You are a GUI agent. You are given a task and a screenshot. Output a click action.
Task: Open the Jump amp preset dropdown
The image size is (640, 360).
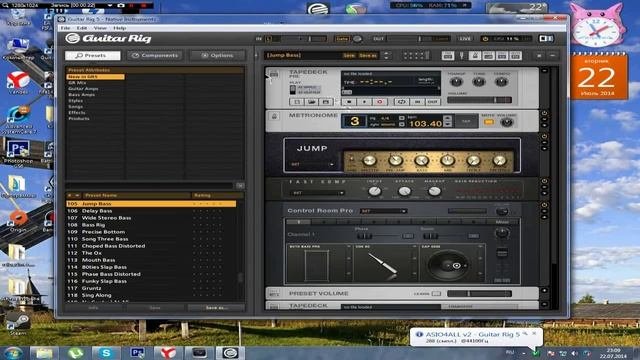[x=312, y=164]
